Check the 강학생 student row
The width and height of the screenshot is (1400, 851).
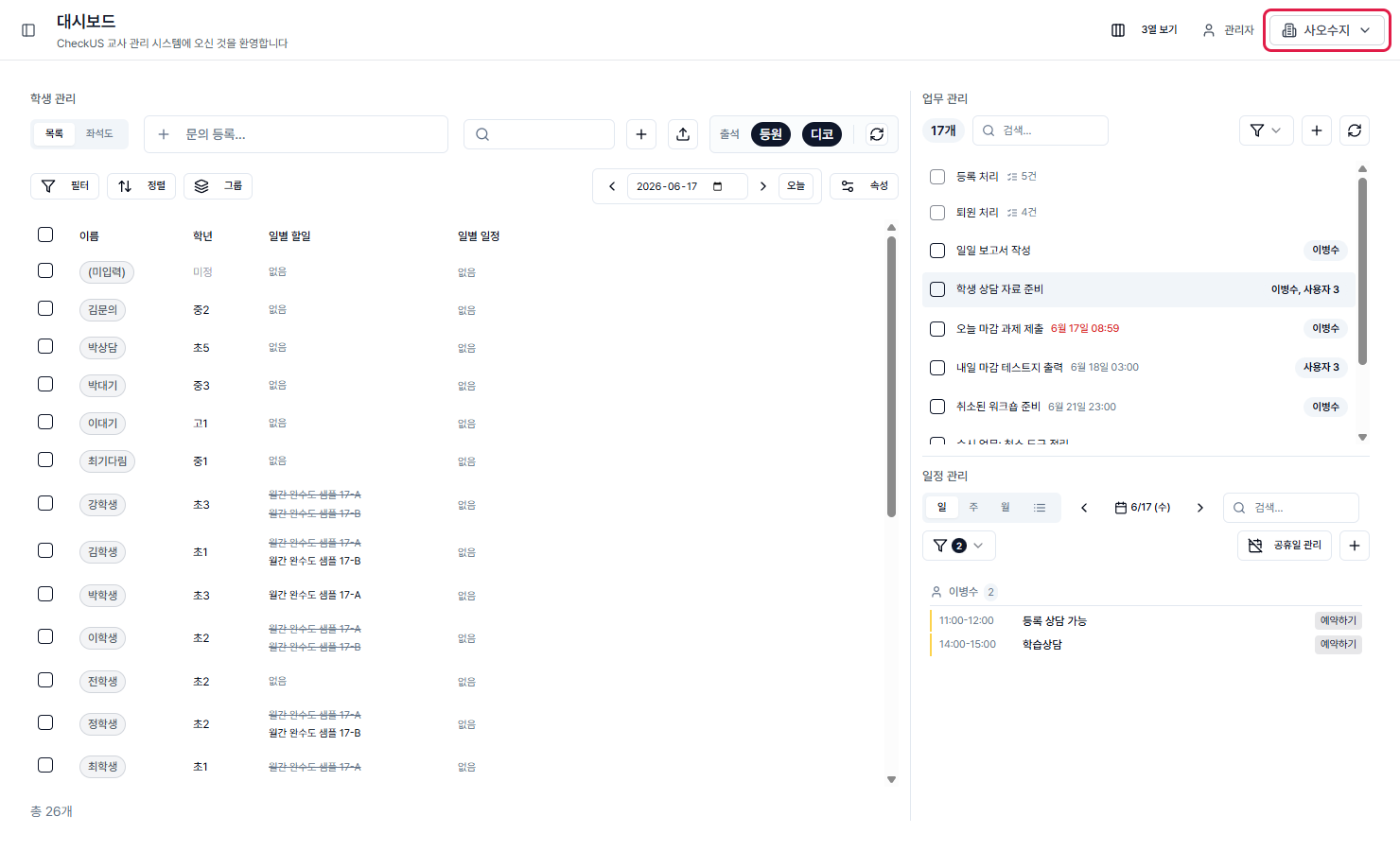point(45,503)
